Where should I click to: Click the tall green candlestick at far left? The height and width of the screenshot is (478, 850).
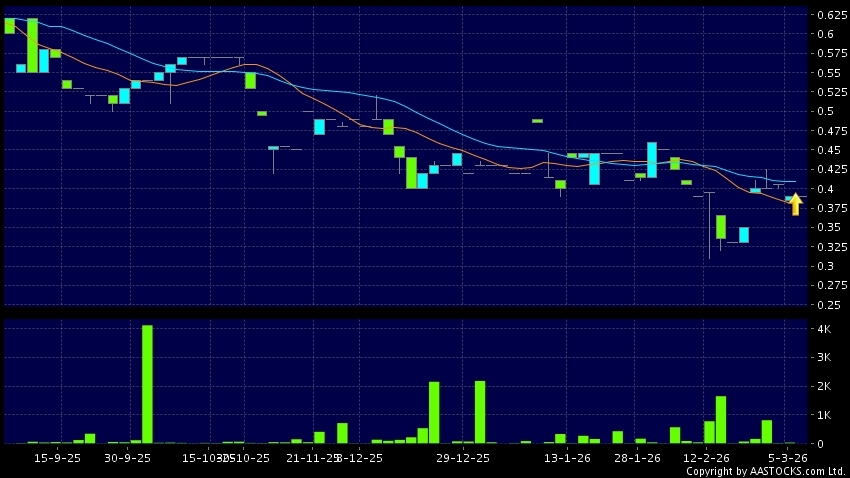(32, 45)
